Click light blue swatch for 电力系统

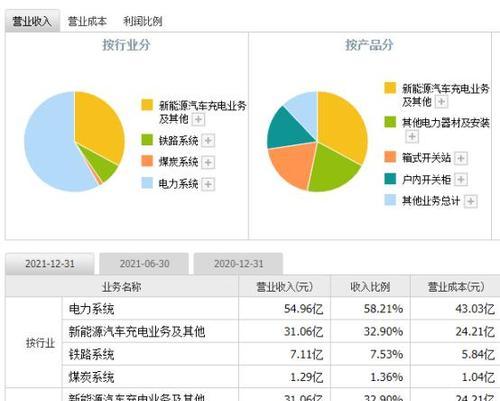[x=147, y=183]
